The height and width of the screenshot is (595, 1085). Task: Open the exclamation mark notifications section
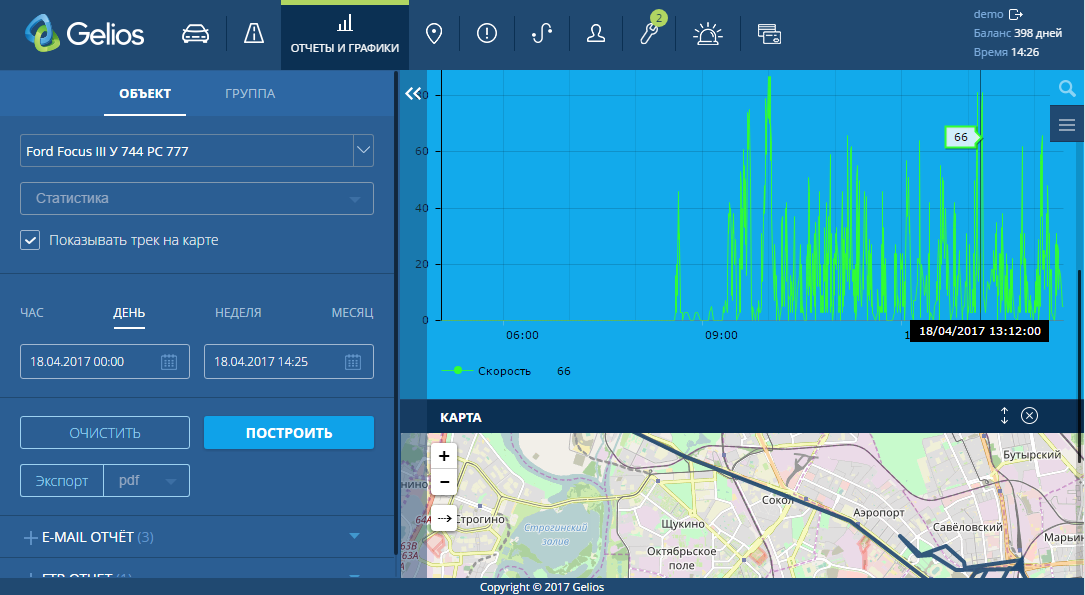(x=487, y=34)
